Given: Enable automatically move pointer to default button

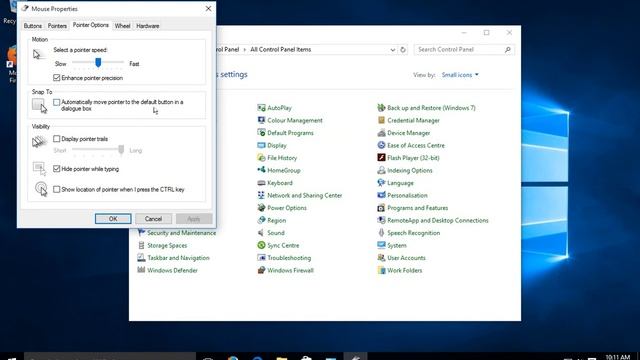Looking at the screenshot, I should (x=57, y=102).
